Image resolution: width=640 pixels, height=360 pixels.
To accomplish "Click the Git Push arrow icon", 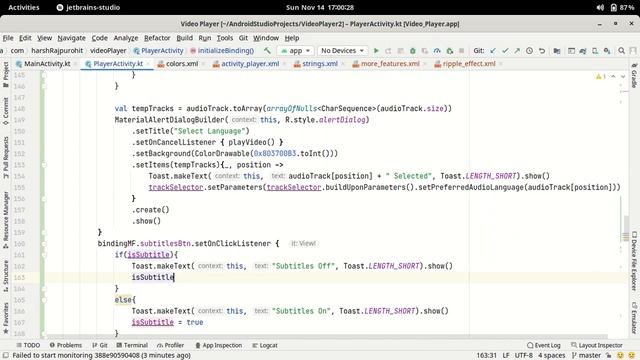I will 517,51.
